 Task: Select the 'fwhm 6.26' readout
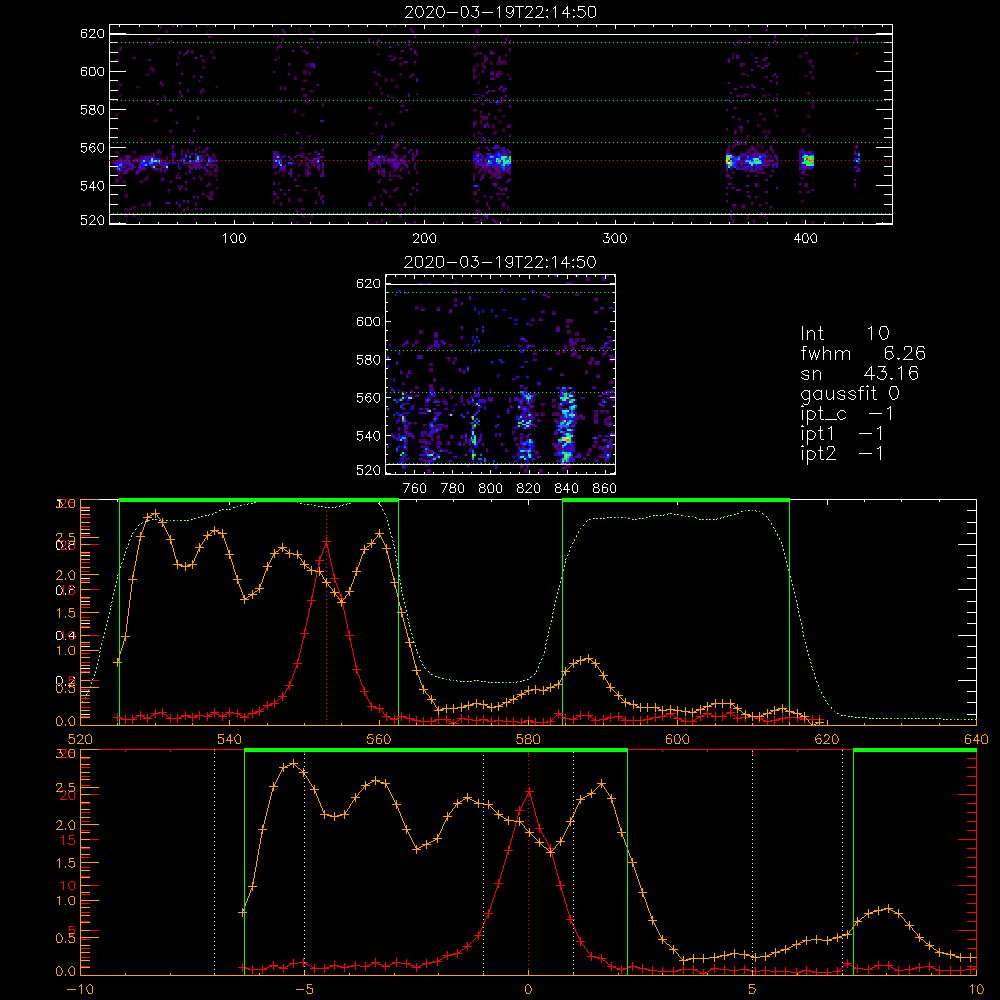(x=862, y=353)
